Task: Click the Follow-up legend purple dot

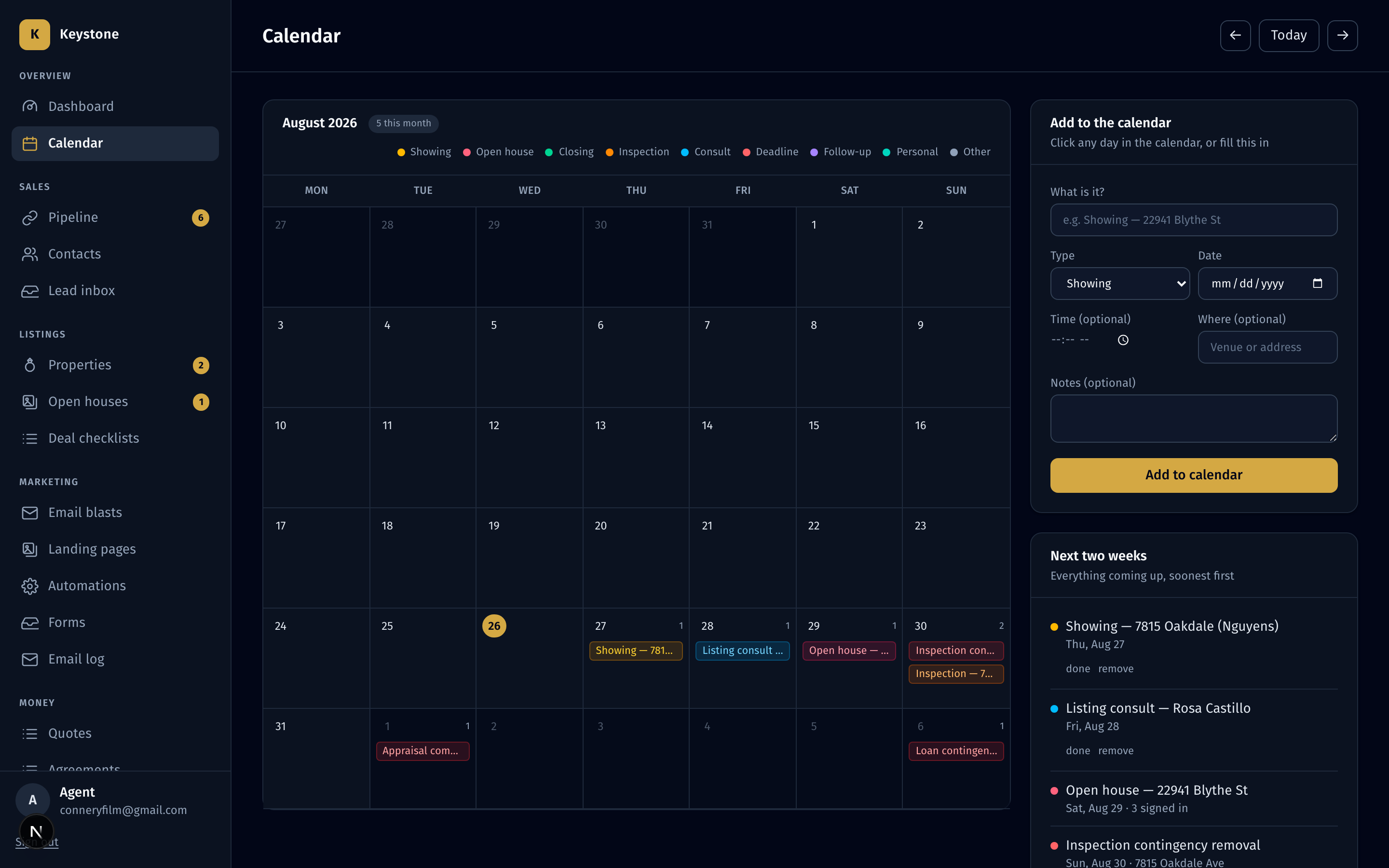Action: click(x=814, y=152)
